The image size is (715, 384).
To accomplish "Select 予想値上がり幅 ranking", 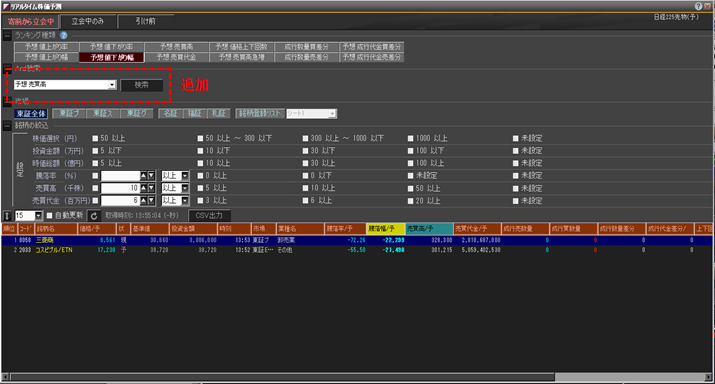I will click(46, 57).
